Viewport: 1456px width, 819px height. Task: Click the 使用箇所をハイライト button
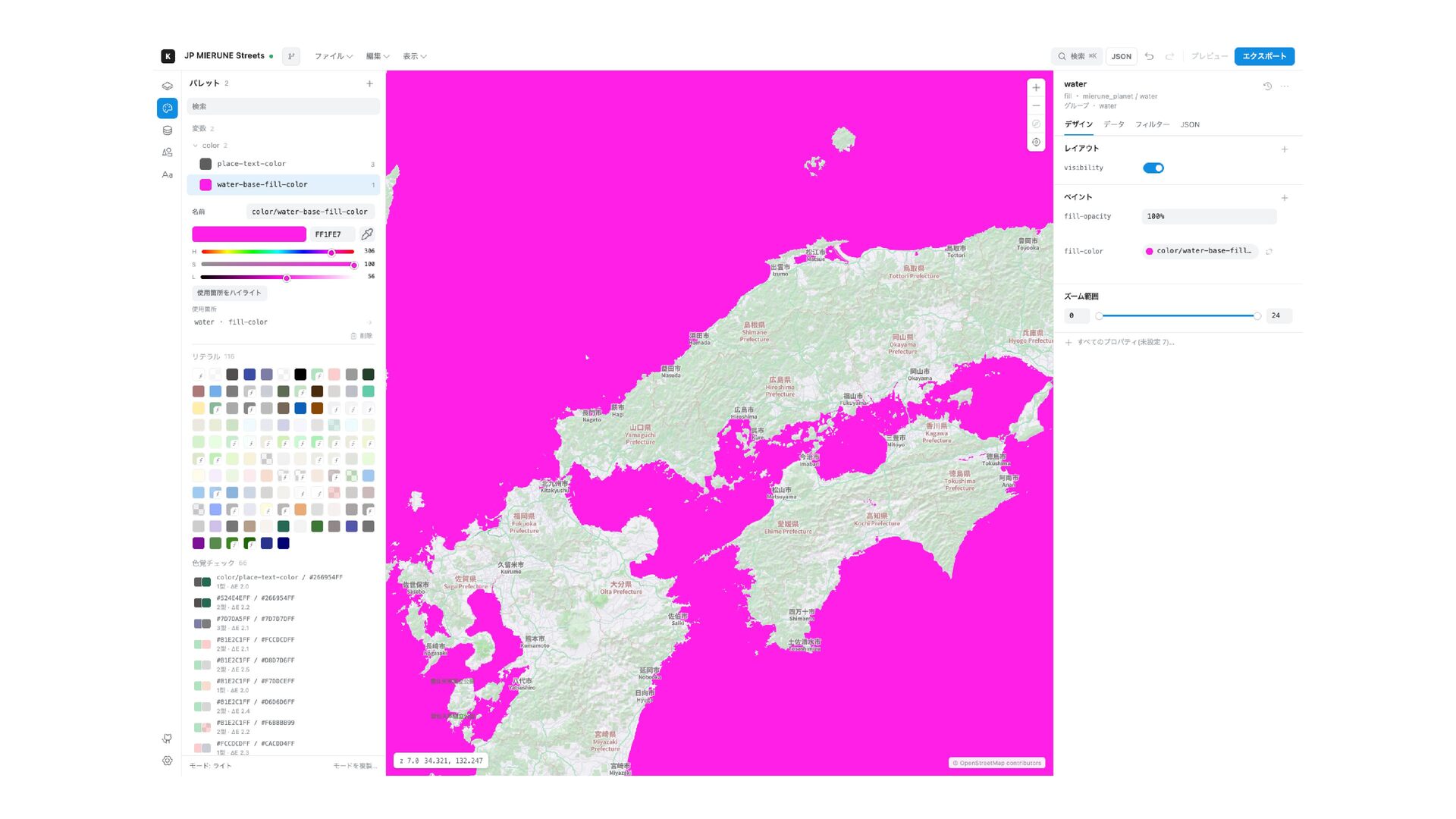[229, 293]
